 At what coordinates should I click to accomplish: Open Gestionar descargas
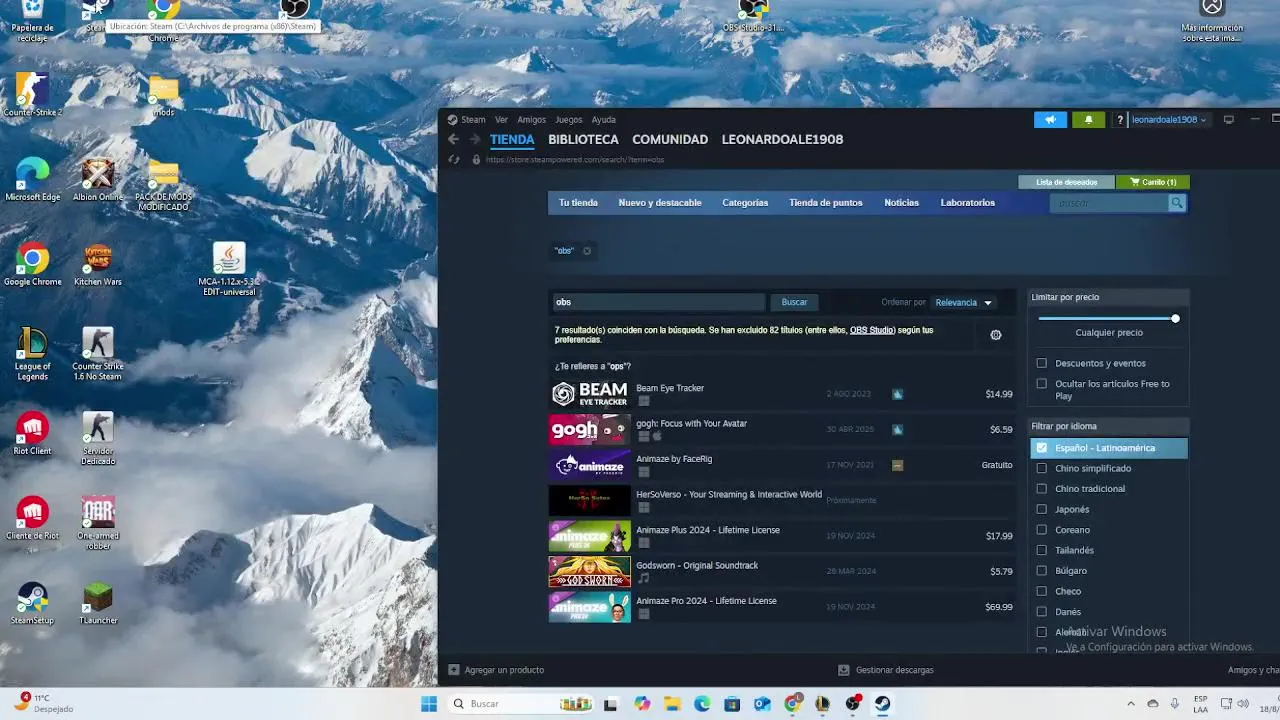(886, 670)
